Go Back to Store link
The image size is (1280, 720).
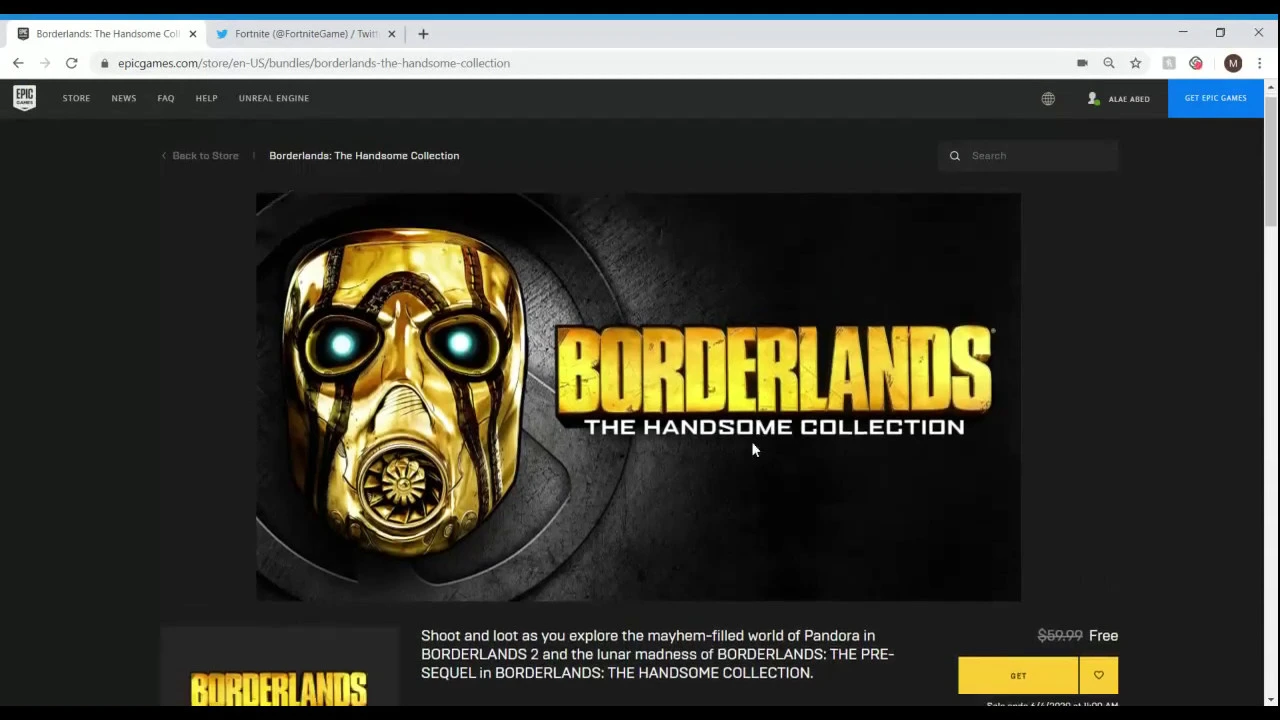pyautogui.click(x=200, y=156)
